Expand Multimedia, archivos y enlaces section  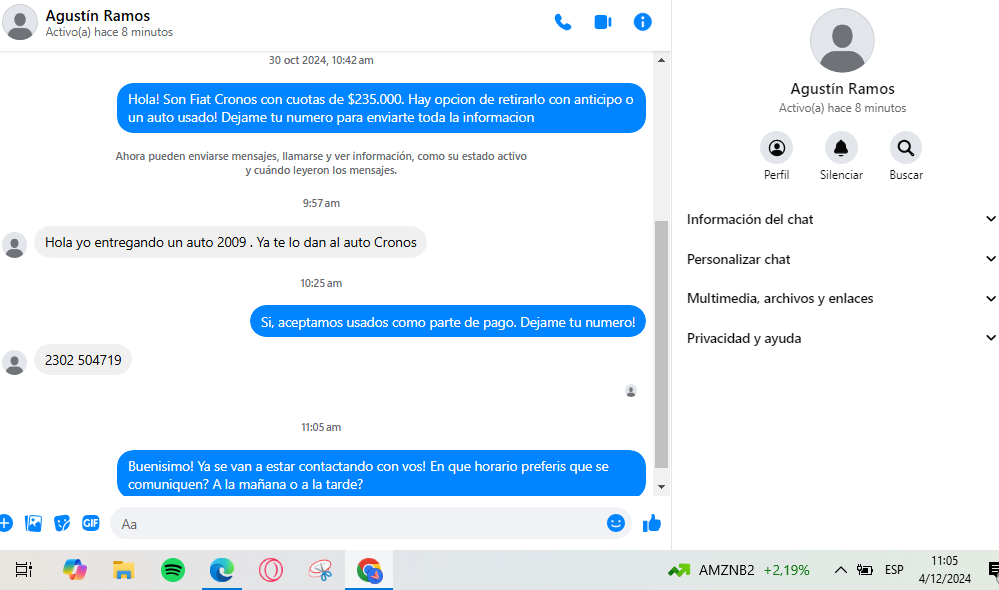point(840,298)
